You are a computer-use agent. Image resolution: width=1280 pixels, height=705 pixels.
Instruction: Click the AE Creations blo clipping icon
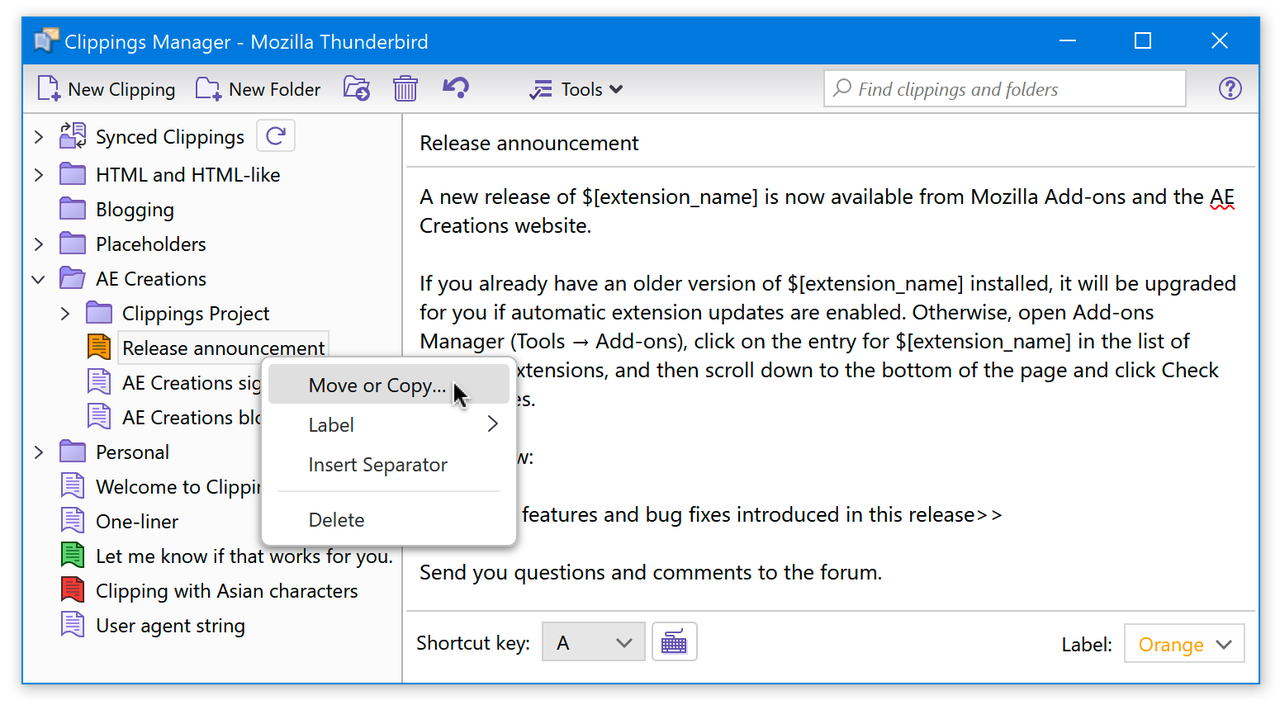[99, 416]
